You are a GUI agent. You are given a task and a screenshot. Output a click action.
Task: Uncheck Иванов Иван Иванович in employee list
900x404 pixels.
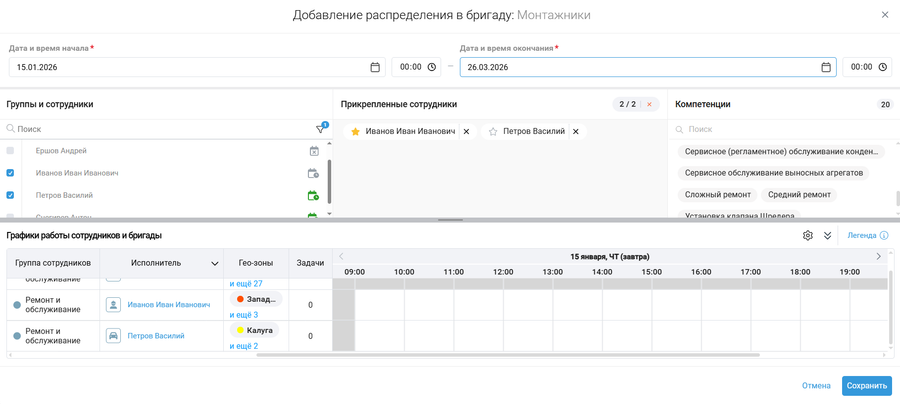pos(11,173)
